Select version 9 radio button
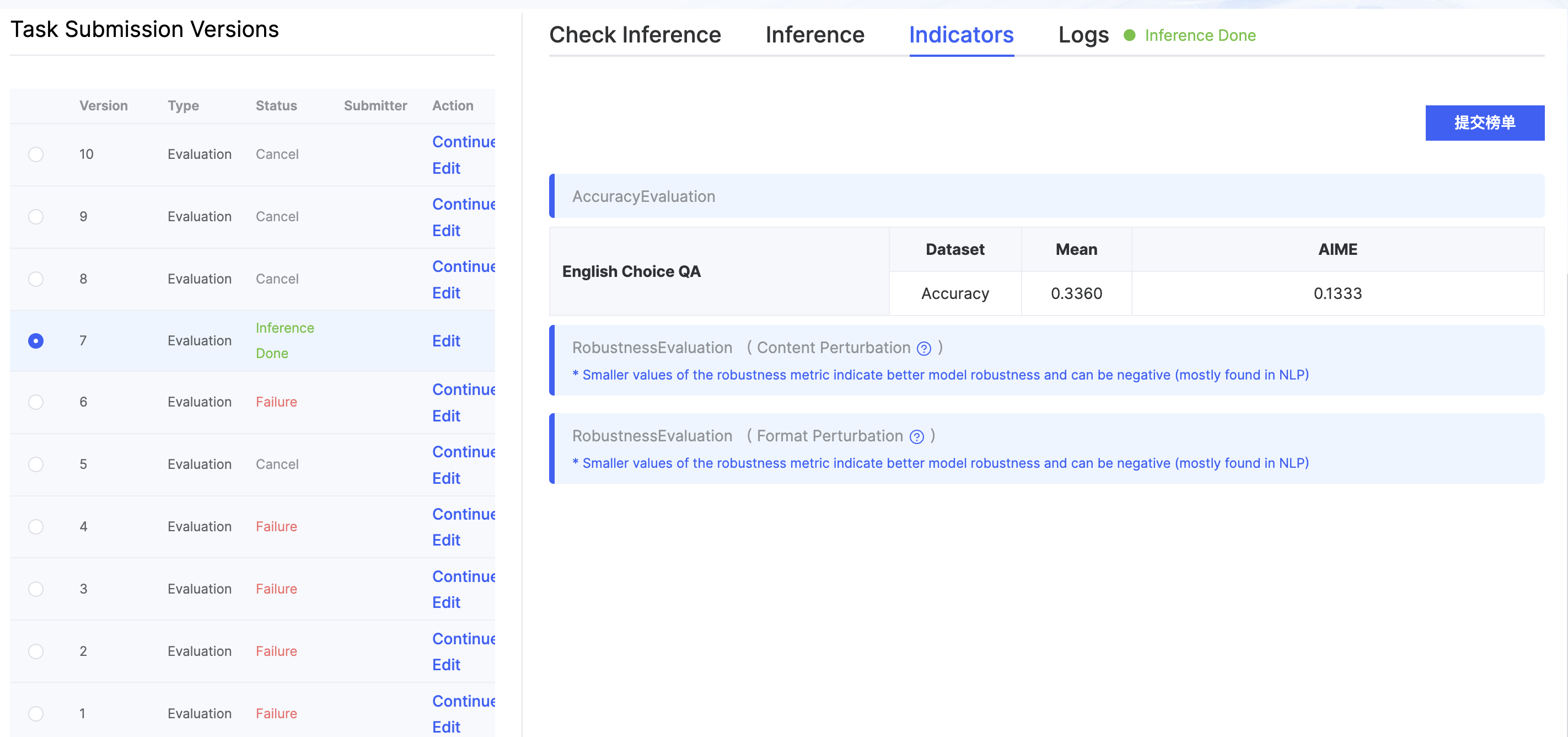 pos(36,217)
